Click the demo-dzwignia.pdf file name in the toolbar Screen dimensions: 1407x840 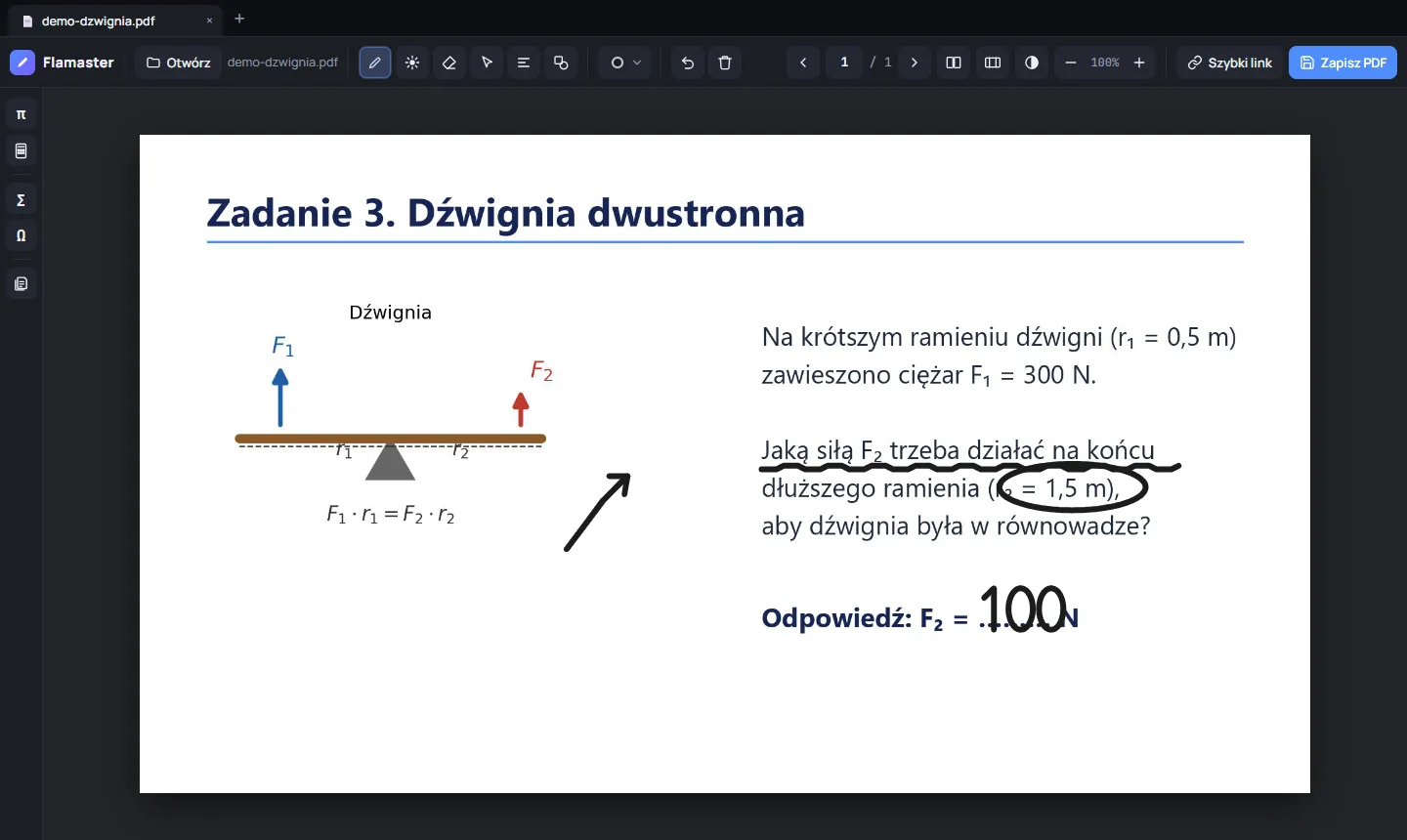coord(282,63)
